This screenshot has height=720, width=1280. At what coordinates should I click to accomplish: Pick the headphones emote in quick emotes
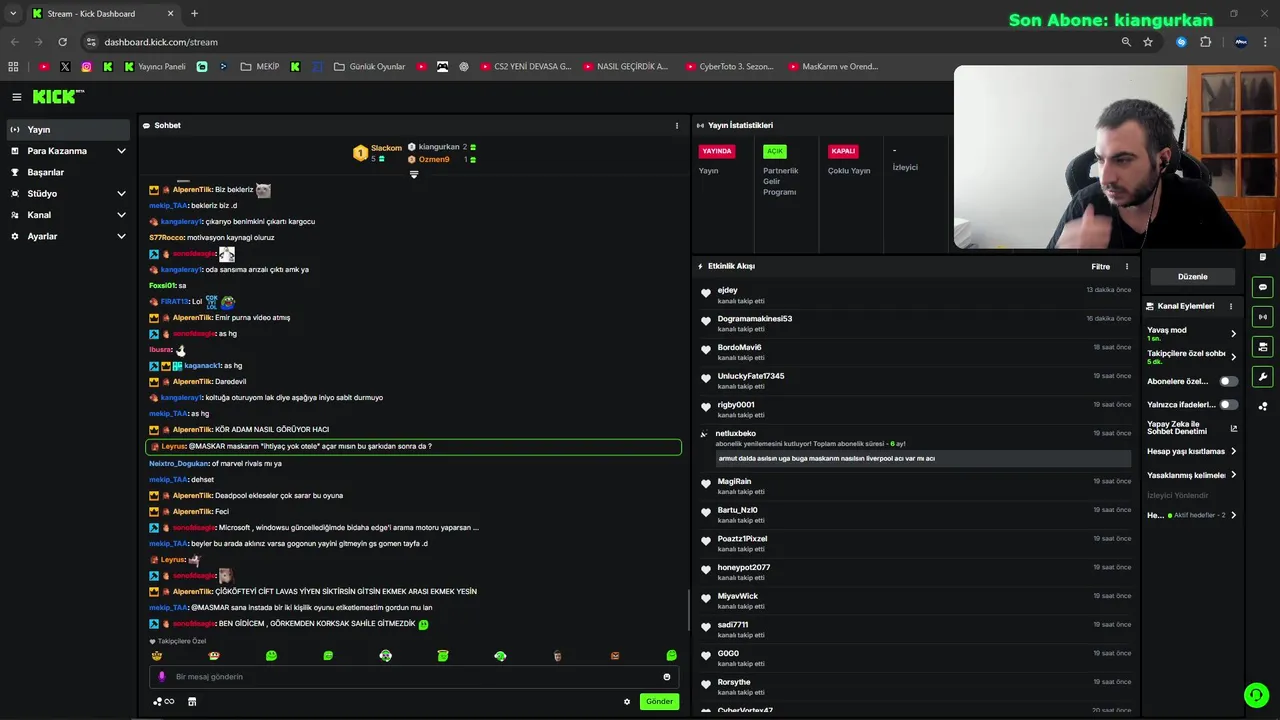point(385,656)
